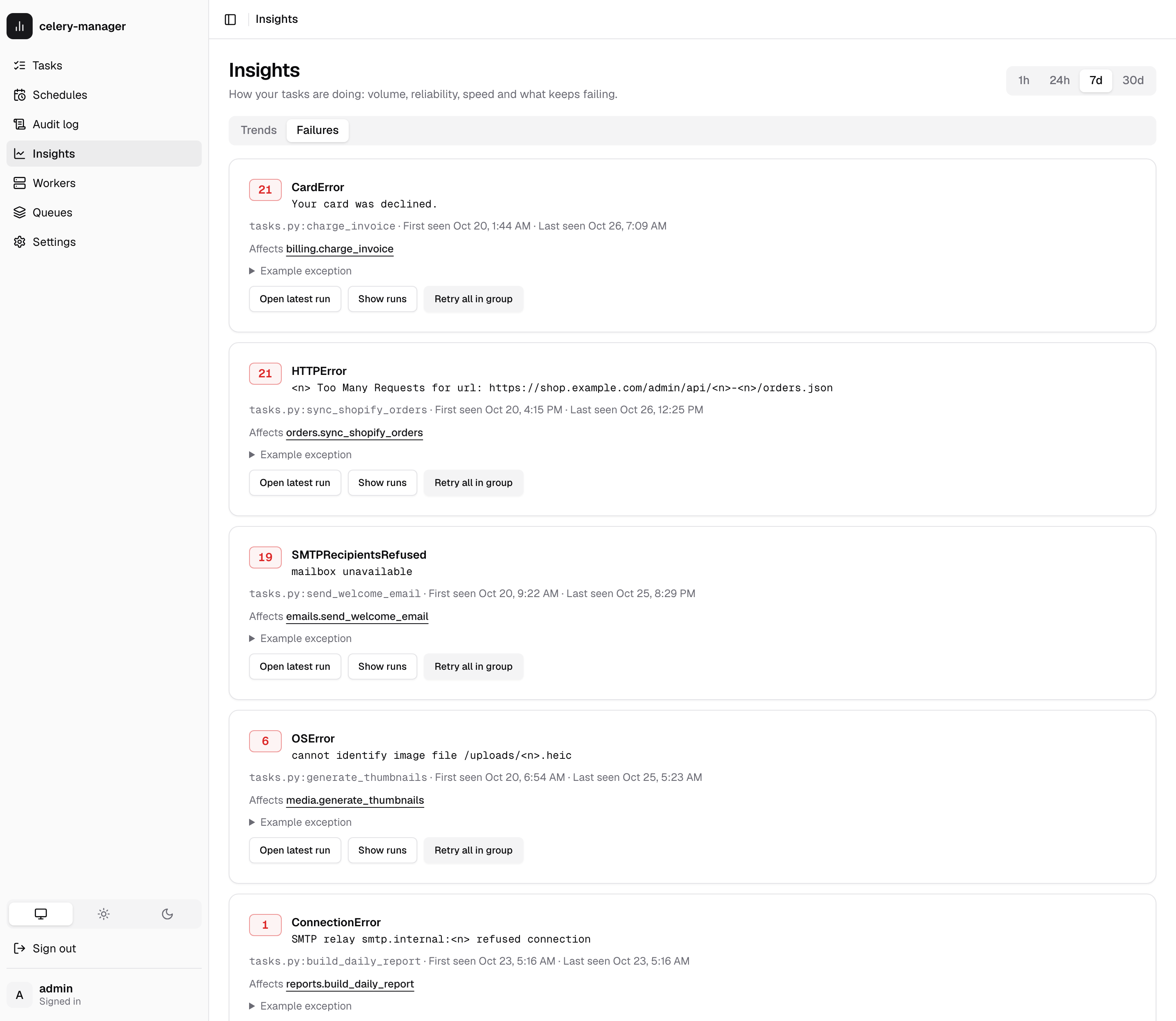Select the 7d time range

coord(1096,80)
